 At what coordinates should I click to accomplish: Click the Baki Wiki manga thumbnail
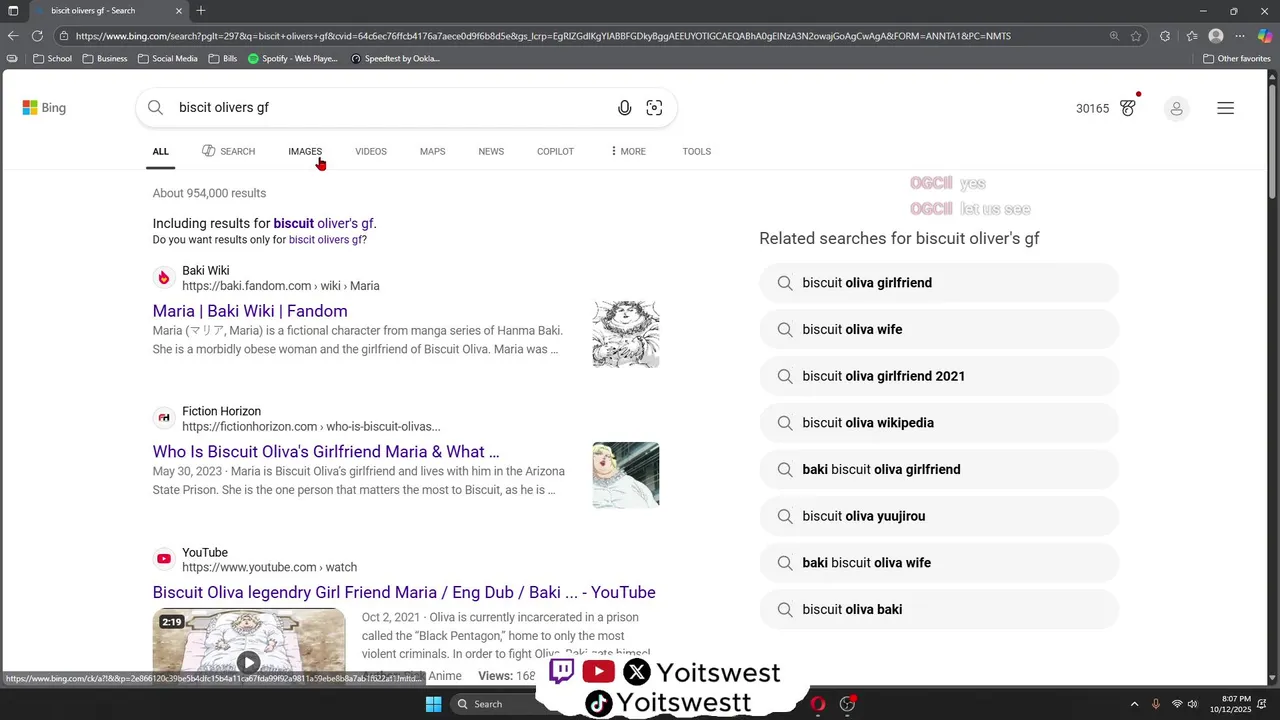(626, 334)
